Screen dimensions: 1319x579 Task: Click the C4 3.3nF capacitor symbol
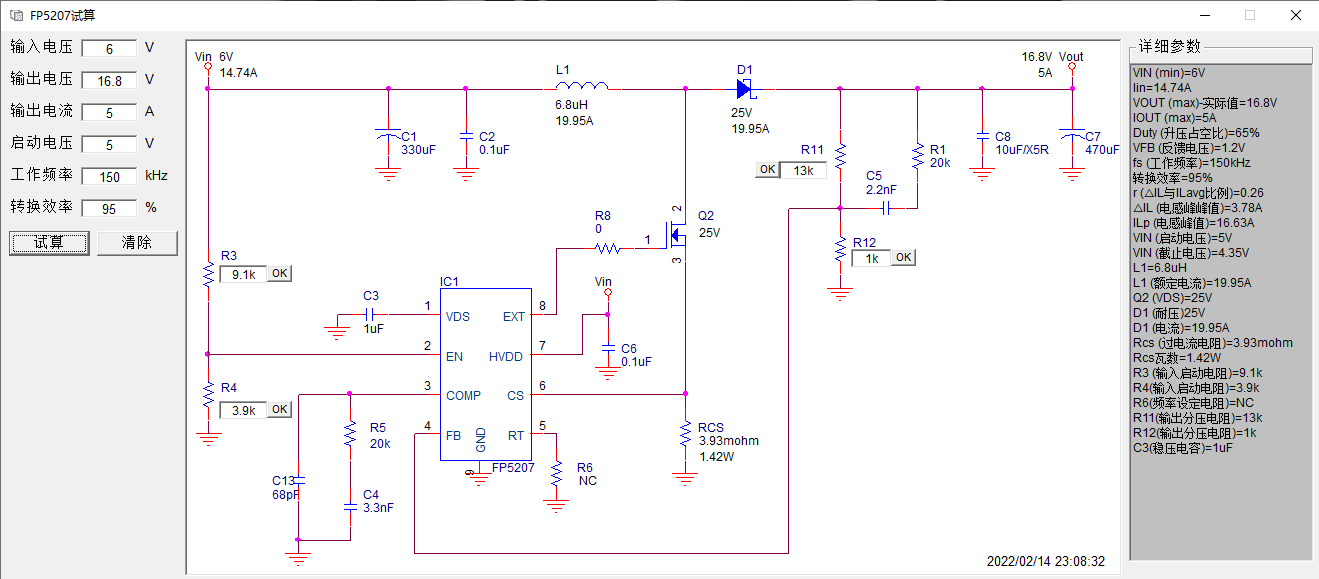pyautogui.click(x=350, y=507)
